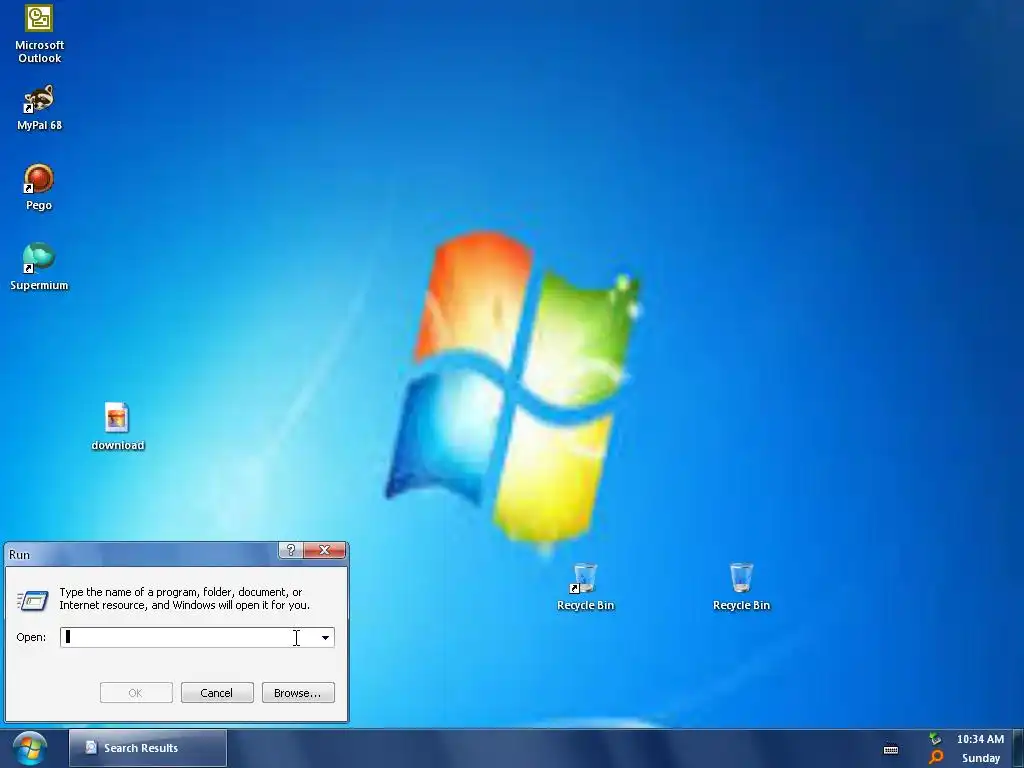This screenshot has height=768, width=1024.
Task: Select the Pego desktop shortcut
Action: pos(39,187)
